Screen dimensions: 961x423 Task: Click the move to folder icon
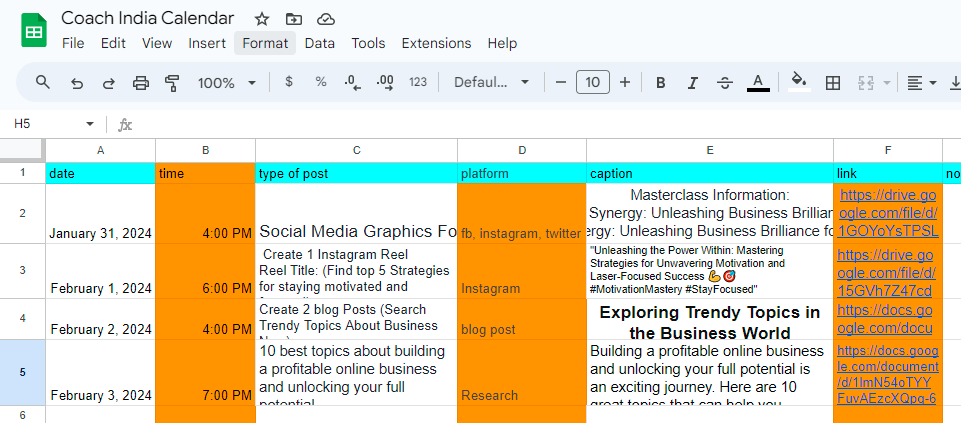click(x=294, y=19)
